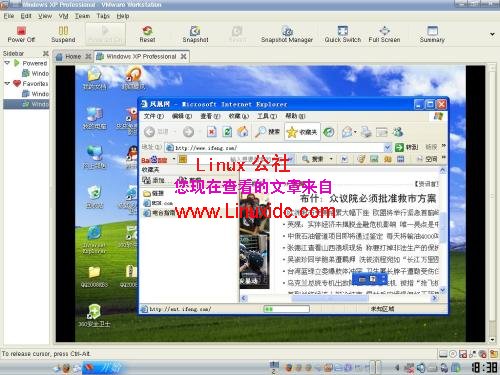Select the highlighted Windows sidebar item
The image size is (500, 375).
tap(26, 104)
